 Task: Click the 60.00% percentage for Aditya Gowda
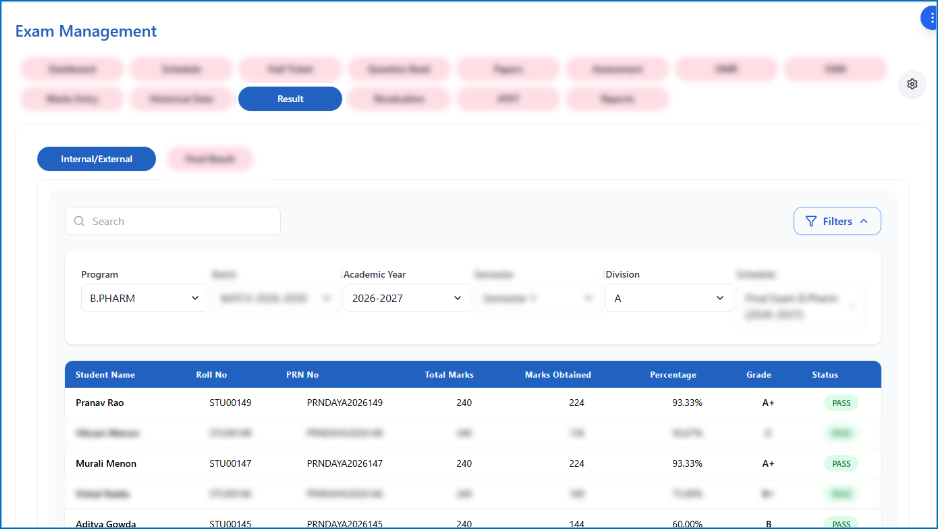[x=687, y=524]
